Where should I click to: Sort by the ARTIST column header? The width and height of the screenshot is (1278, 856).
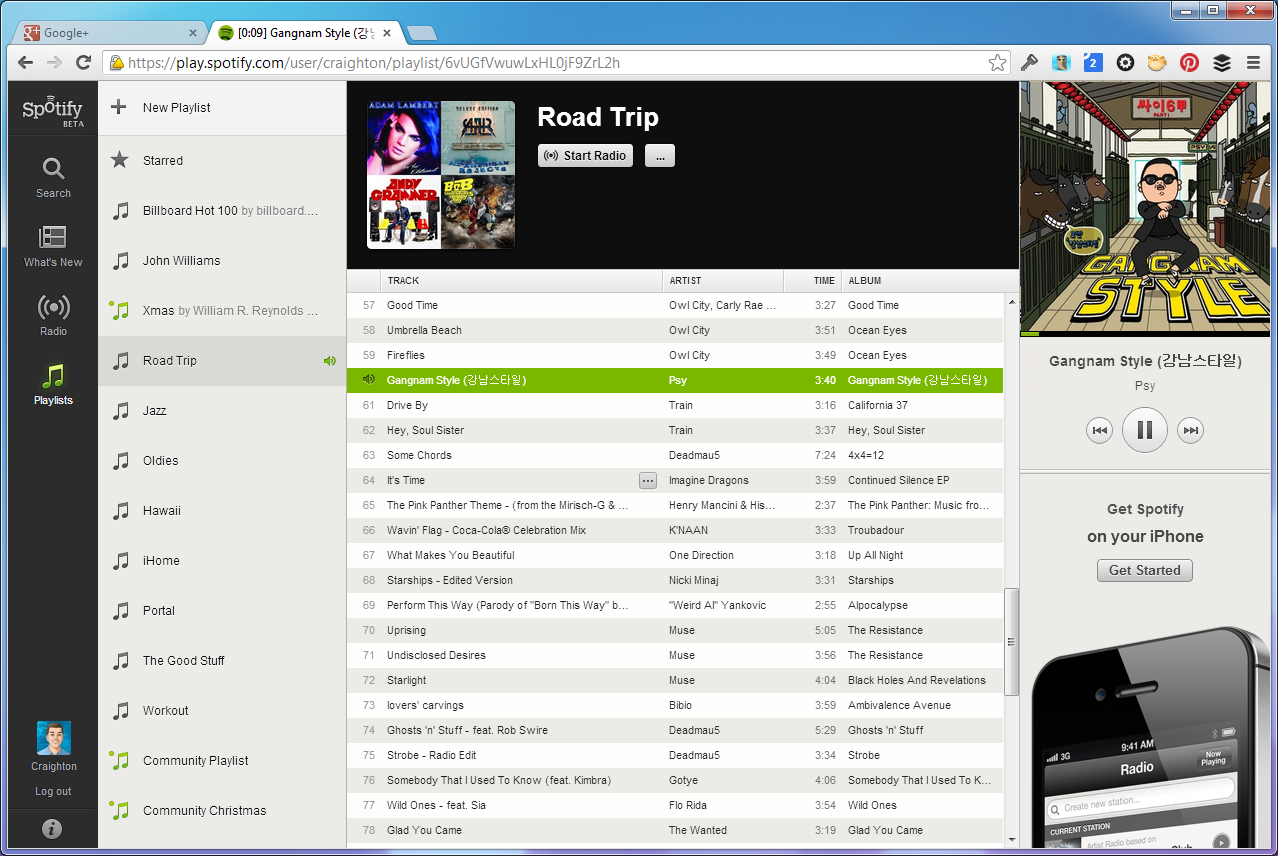coord(723,281)
